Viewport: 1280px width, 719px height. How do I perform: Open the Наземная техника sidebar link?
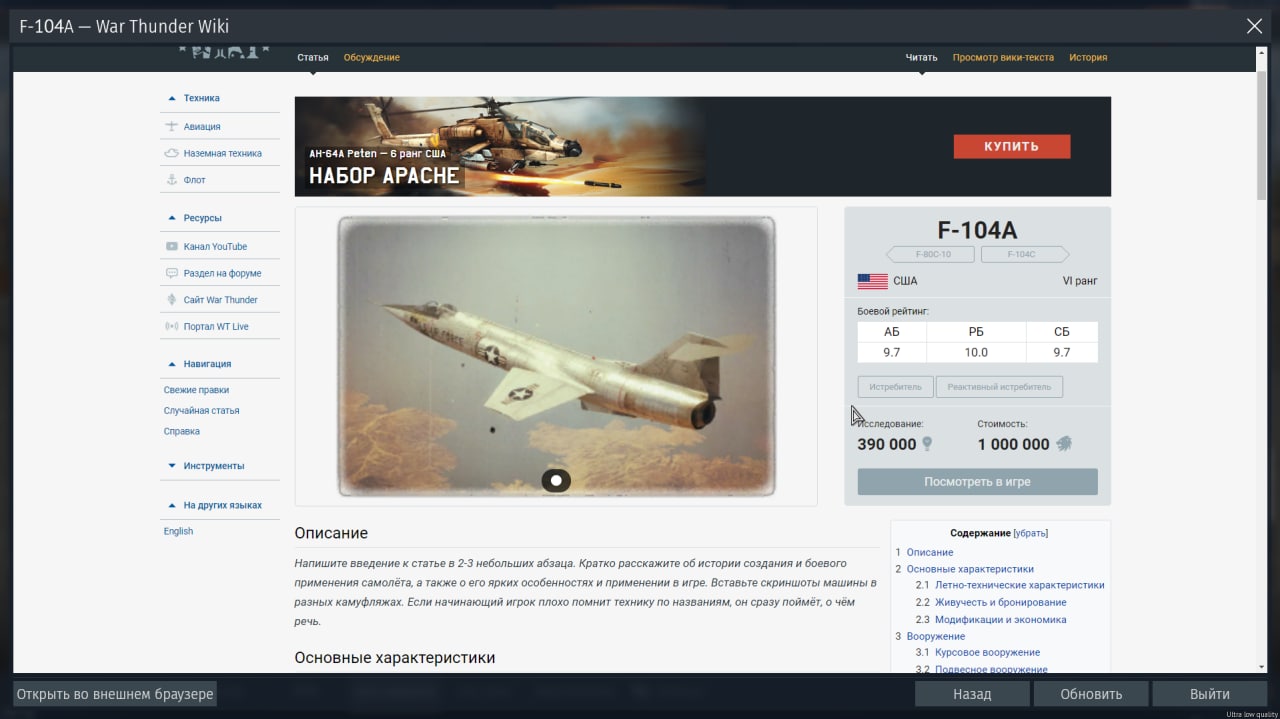point(223,153)
